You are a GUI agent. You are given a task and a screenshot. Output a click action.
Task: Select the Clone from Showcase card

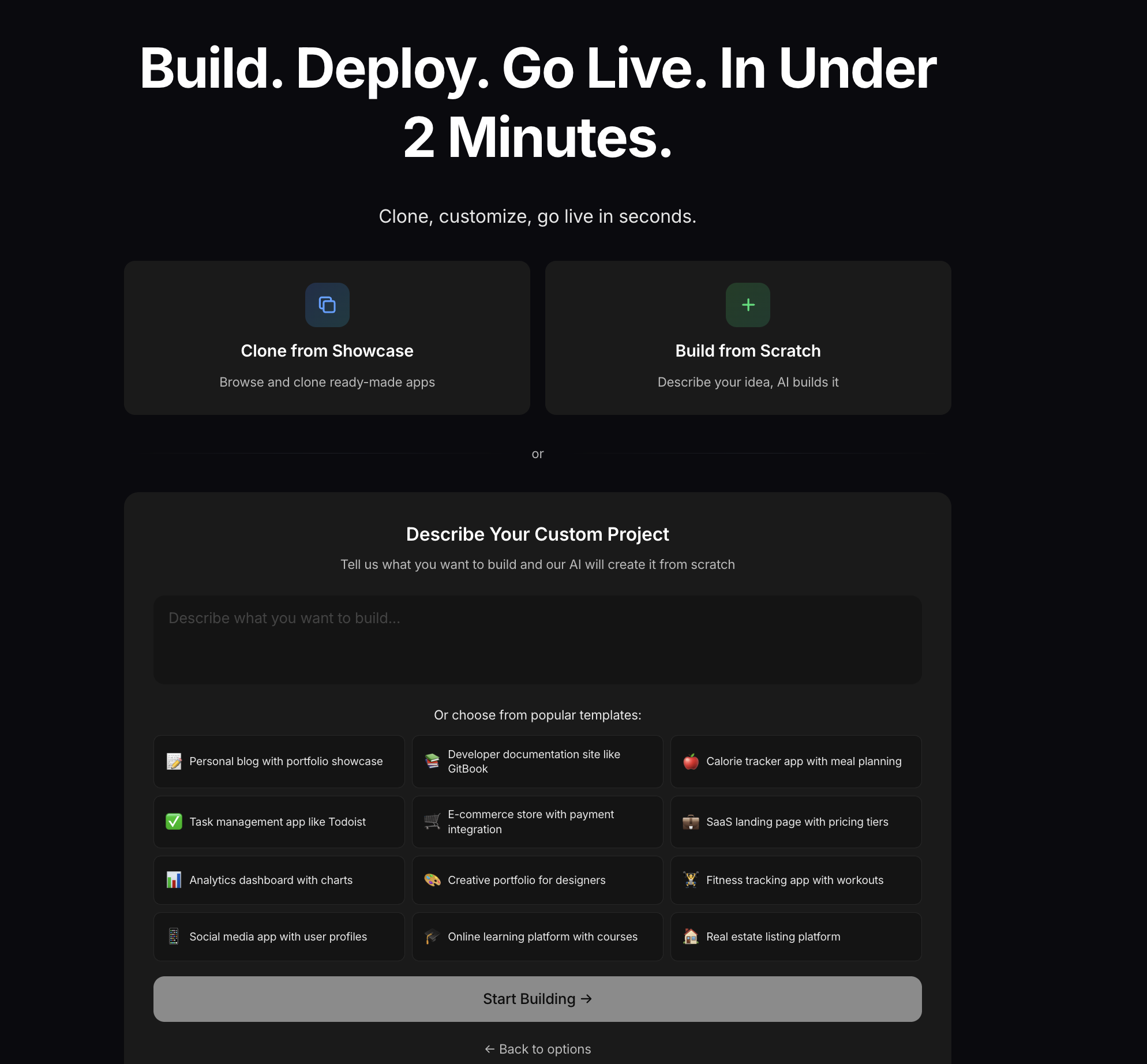coord(327,338)
